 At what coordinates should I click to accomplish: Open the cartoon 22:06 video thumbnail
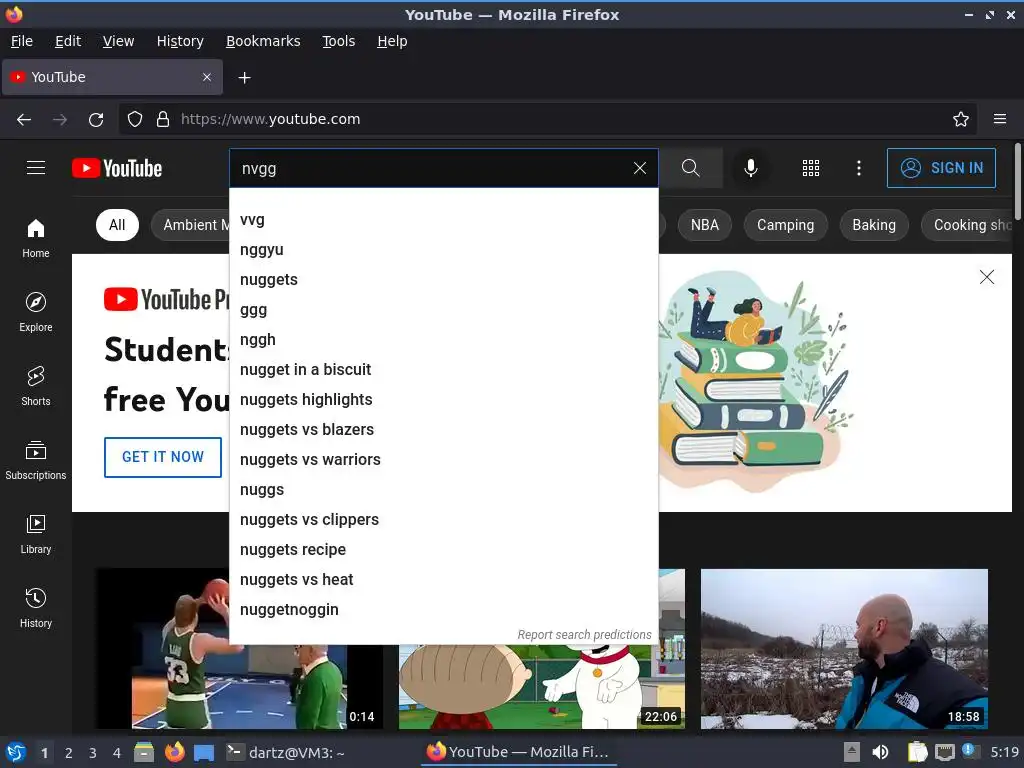tap(542, 687)
